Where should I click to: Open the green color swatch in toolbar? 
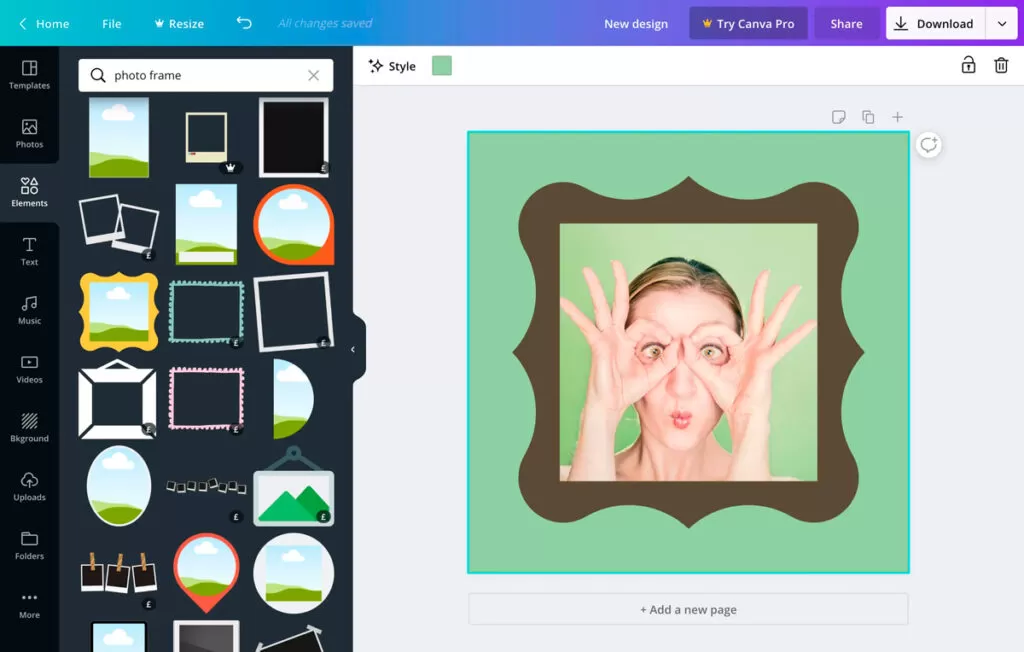coord(442,66)
